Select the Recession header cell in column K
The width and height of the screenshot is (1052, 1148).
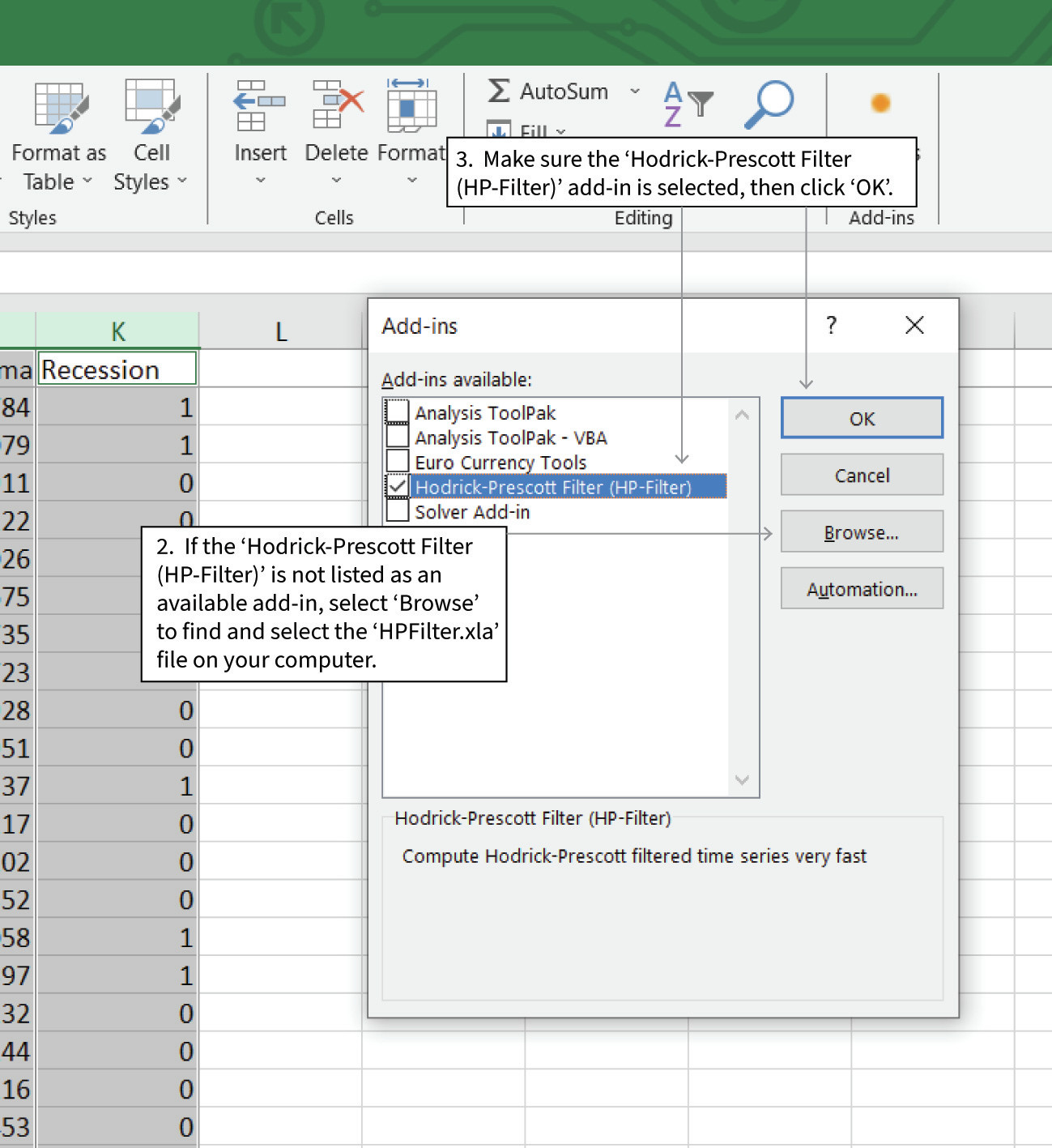click(117, 369)
